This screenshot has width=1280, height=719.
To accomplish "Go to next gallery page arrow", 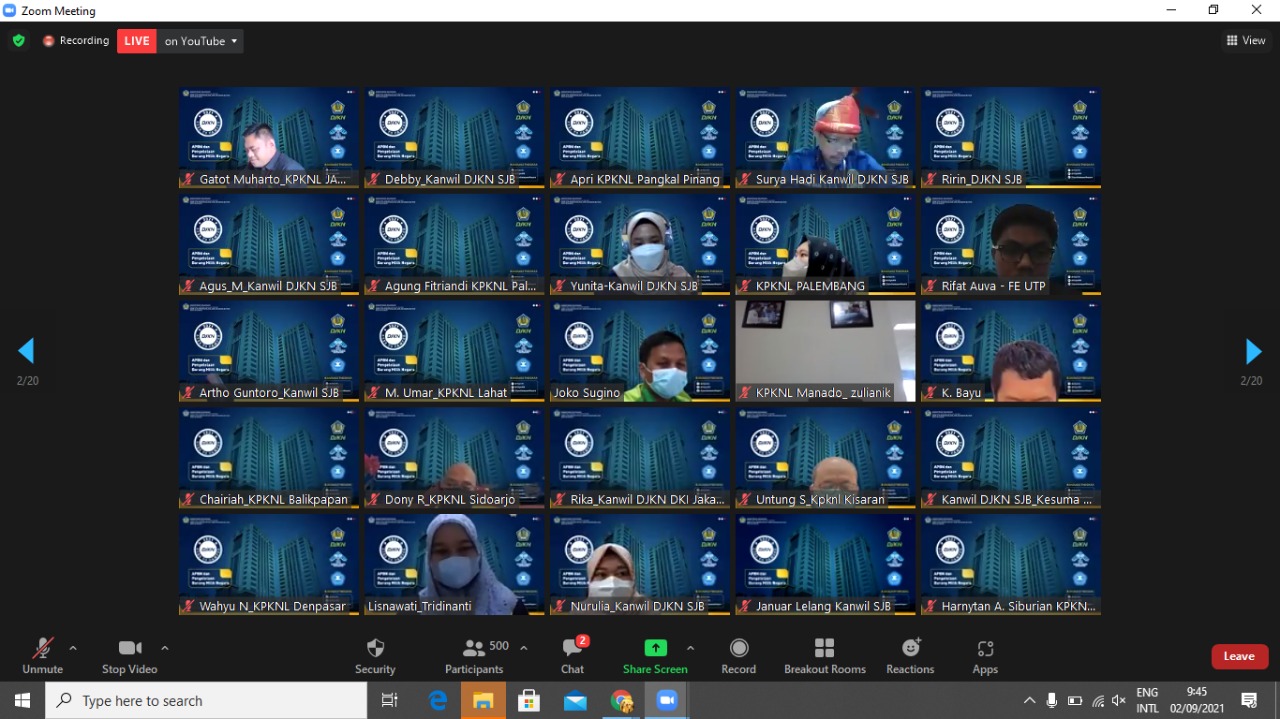I will 1253,351.
